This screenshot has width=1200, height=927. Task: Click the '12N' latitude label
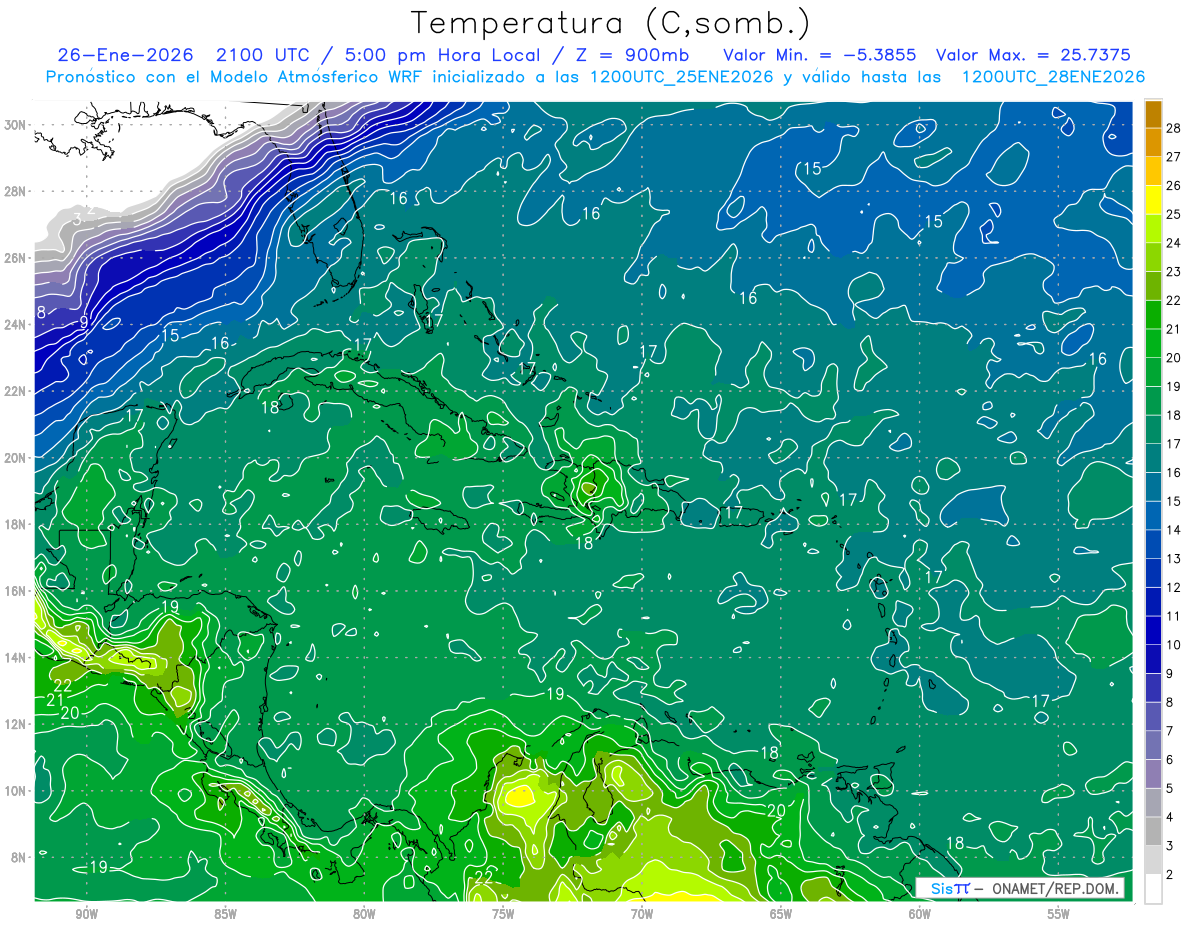[x=17, y=724]
